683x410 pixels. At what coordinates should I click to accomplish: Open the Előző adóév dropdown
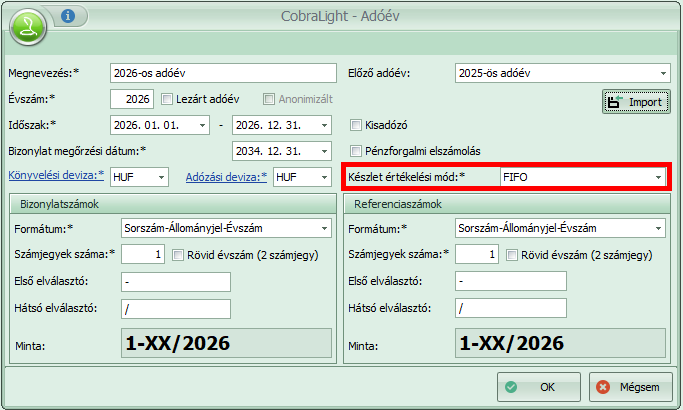(663, 74)
